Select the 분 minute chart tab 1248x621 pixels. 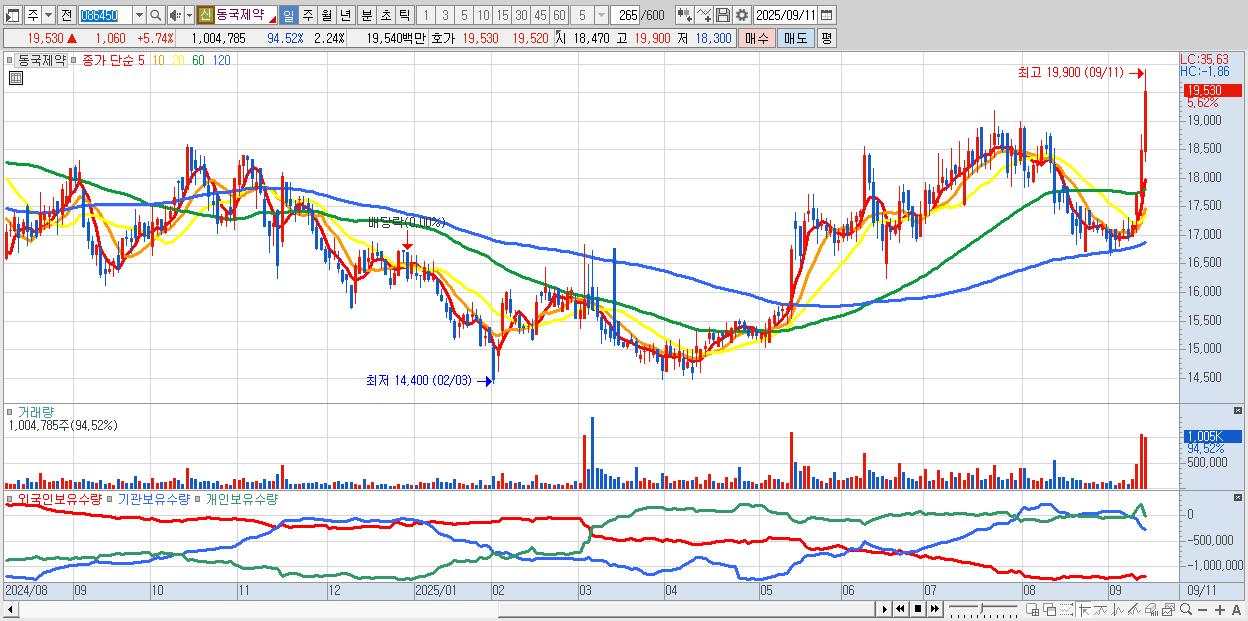click(x=365, y=15)
